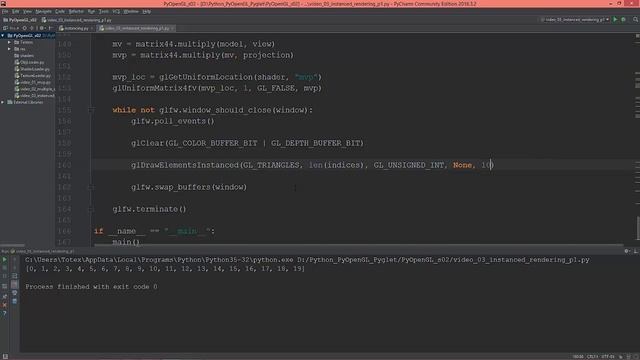Click the pause output icon in Run panel
Image resolution: width=640 pixels, height=360 pixels.
[x=4, y=276]
